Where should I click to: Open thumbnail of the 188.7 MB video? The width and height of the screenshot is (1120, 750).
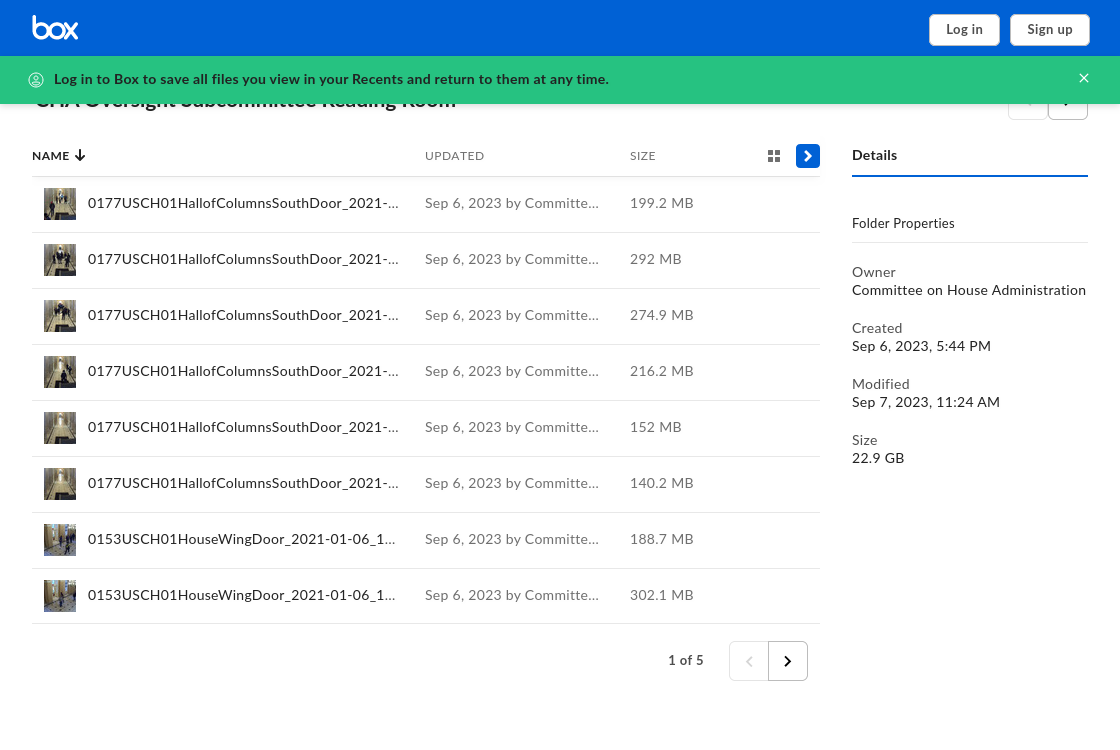coord(60,540)
